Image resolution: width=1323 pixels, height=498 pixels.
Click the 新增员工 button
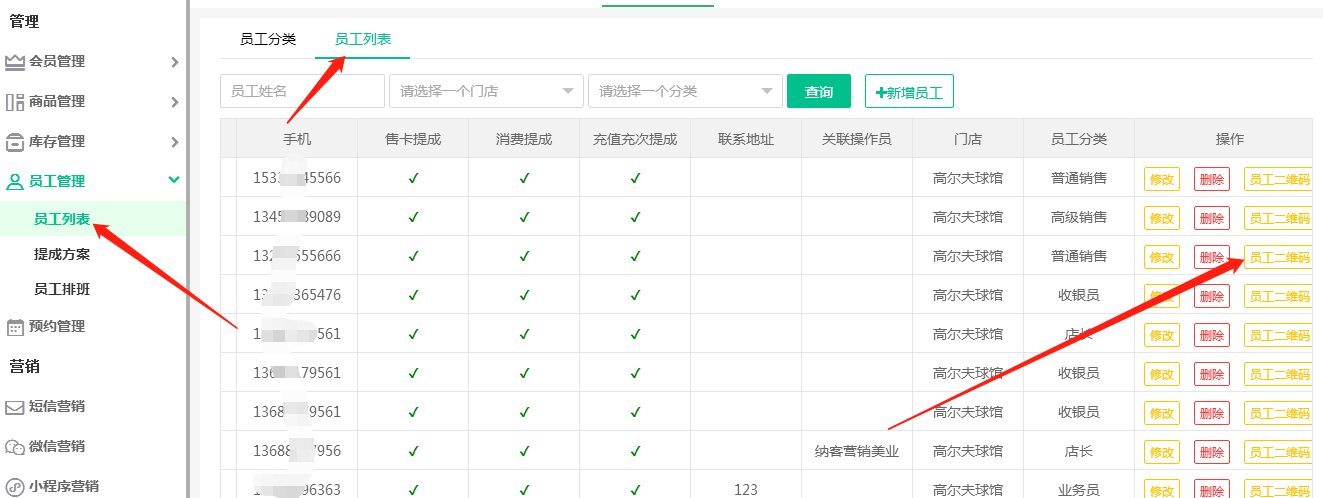[x=909, y=92]
